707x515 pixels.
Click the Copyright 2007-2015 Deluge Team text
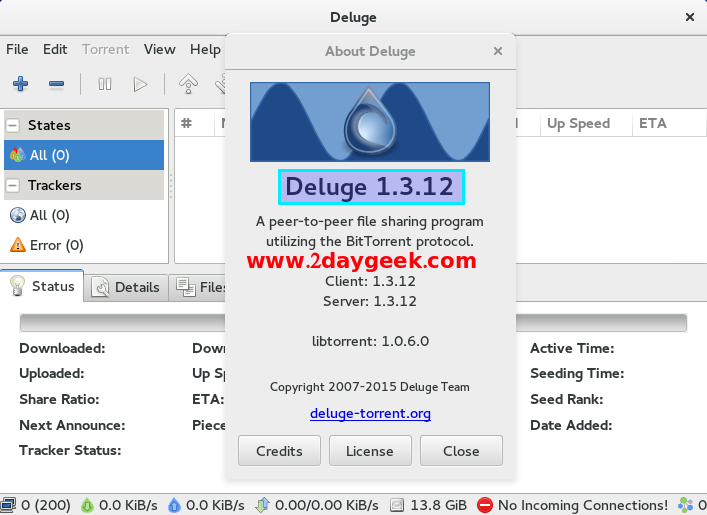[x=370, y=387]
